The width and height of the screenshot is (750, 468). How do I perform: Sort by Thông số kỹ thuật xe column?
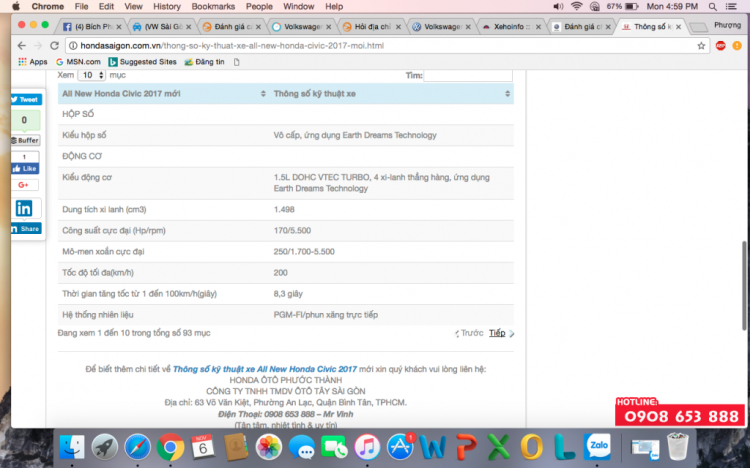coord(392,94)
